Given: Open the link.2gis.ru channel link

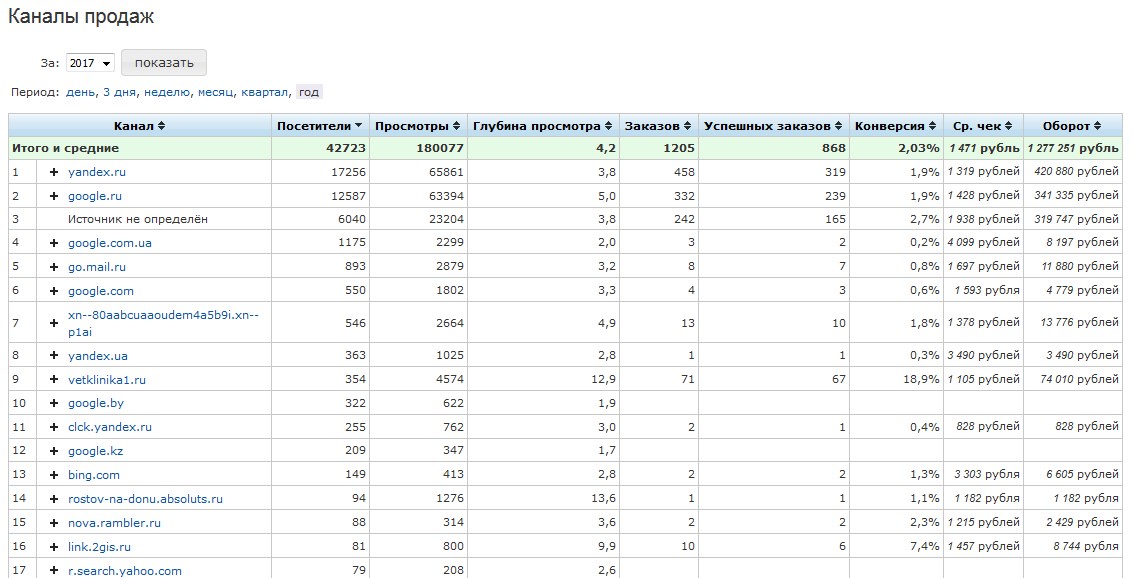Looking at the screenshot, I should (99, 547).
